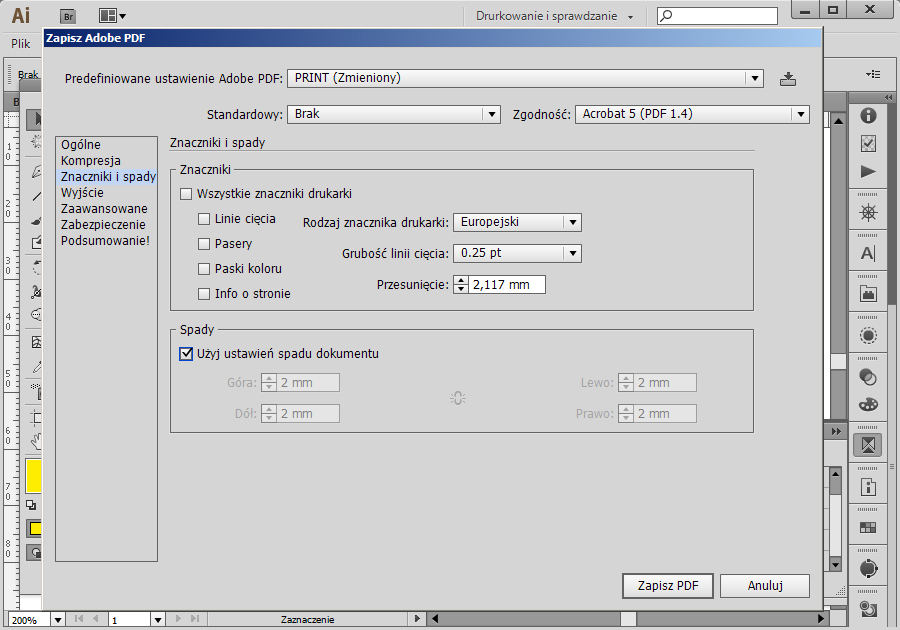Open the Info panel icon

pyautogui.click(x=868, y=115)
